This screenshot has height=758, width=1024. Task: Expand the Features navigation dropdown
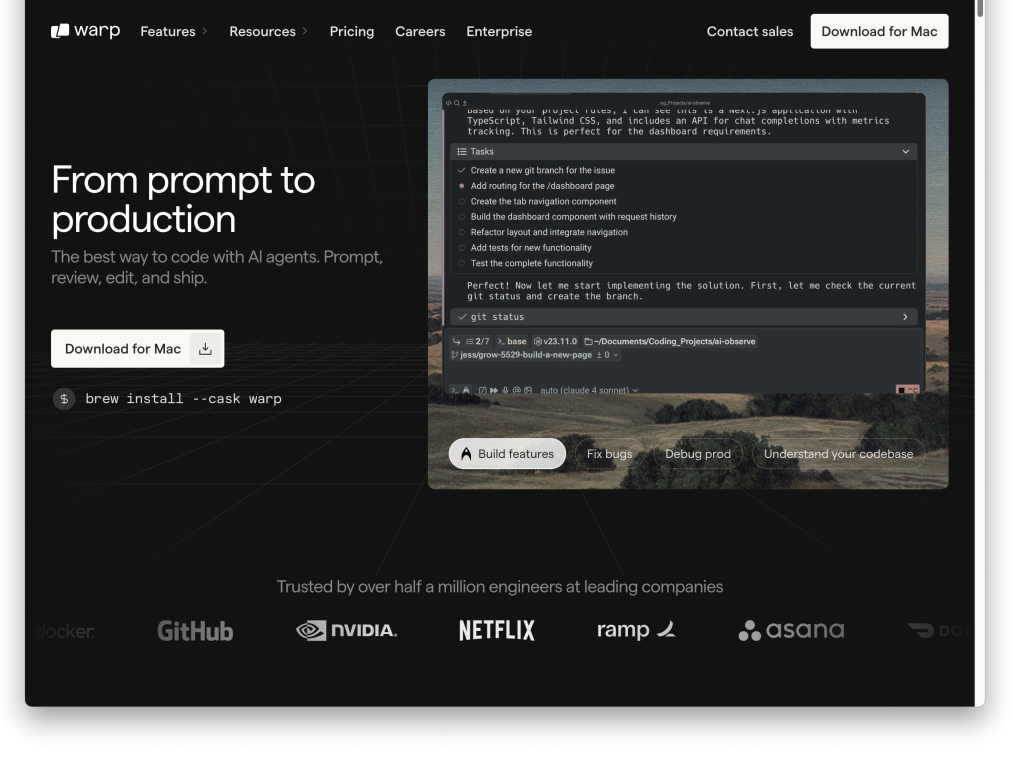[x=174, y=31]
